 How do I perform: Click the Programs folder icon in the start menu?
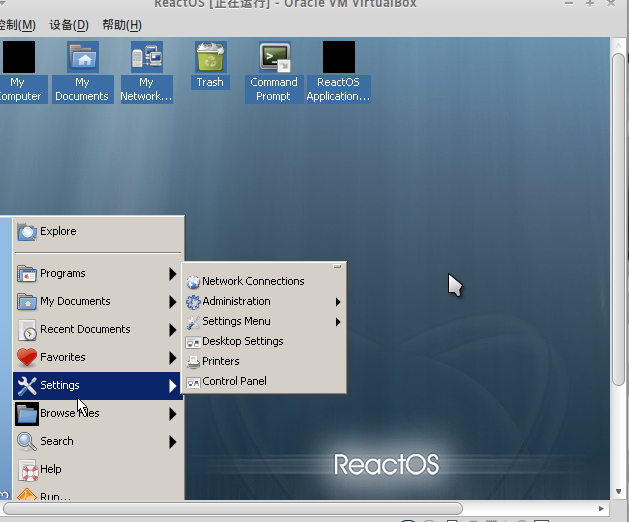point(27,274)
